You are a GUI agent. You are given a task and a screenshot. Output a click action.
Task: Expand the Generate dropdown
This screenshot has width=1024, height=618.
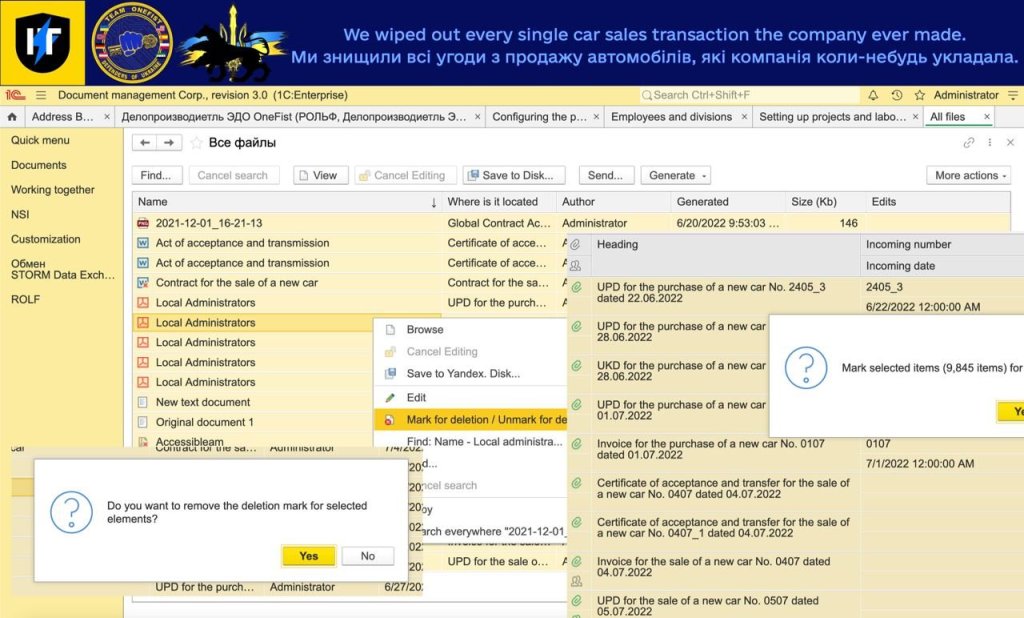point(676,175)
